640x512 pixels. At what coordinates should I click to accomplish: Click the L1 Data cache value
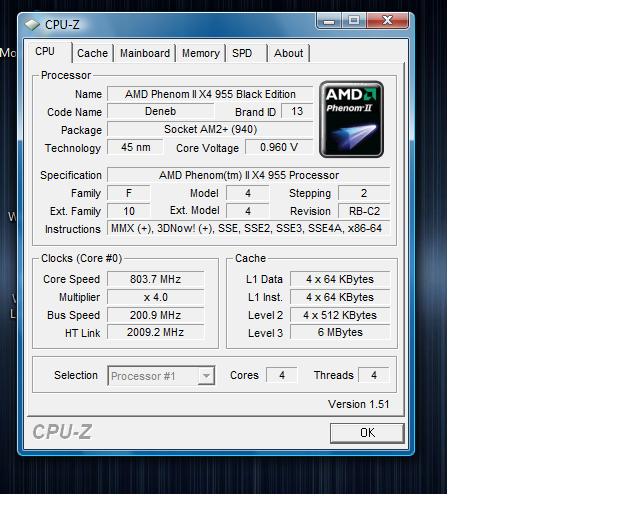(340, 279)
